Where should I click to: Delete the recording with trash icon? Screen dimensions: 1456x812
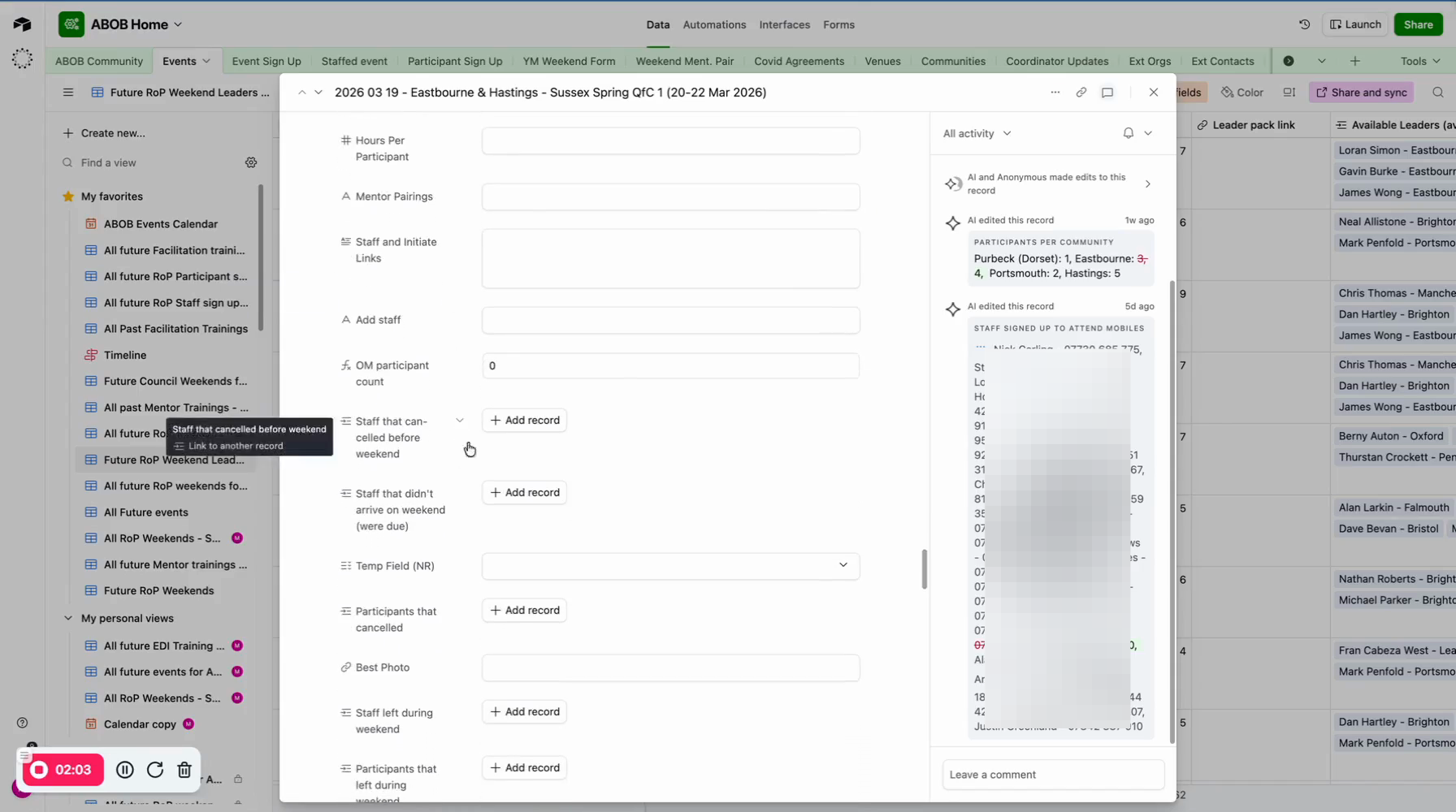pyautogui.click(x=184, y=770)
